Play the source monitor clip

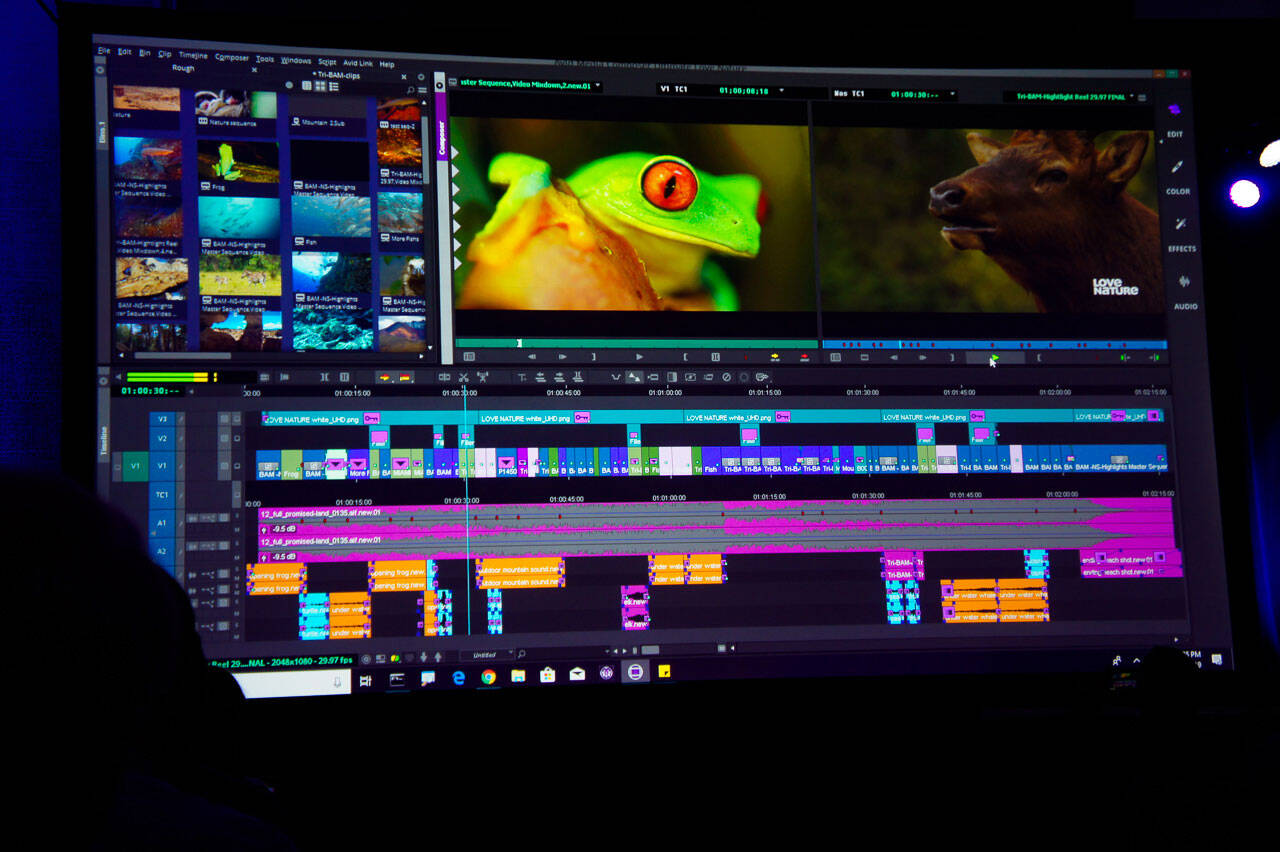click(639, 356)
